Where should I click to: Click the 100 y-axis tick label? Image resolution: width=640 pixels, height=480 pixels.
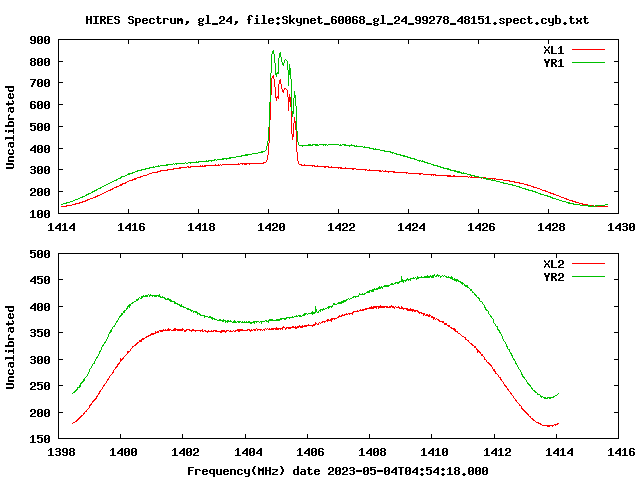tap(40, 214)
